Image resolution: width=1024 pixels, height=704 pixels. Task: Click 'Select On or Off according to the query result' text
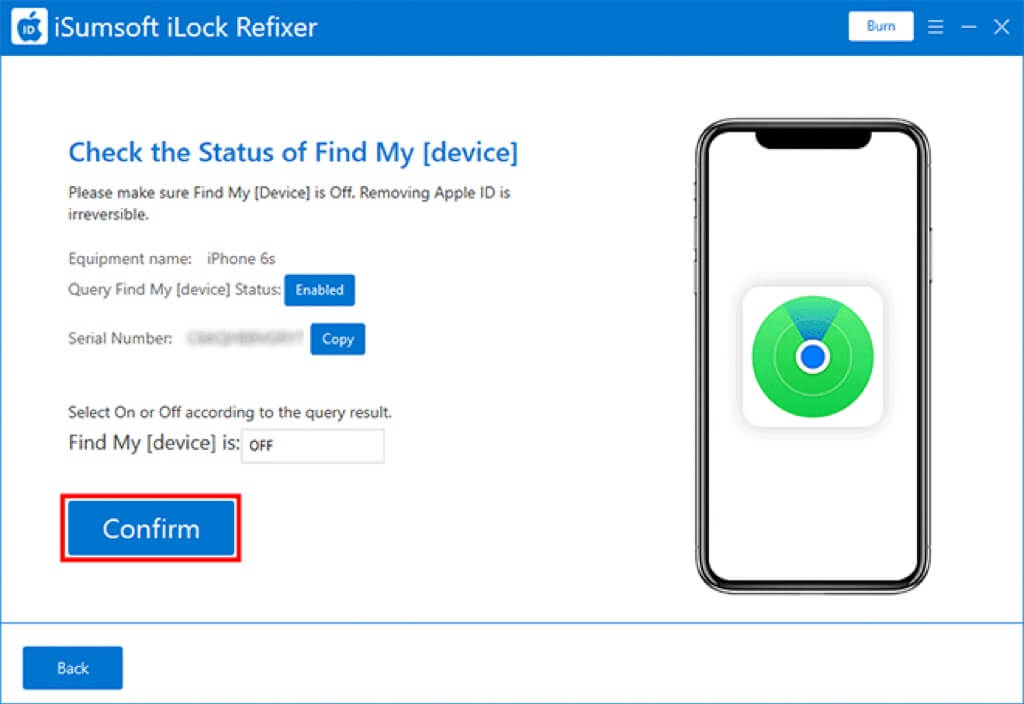(230, 412)
